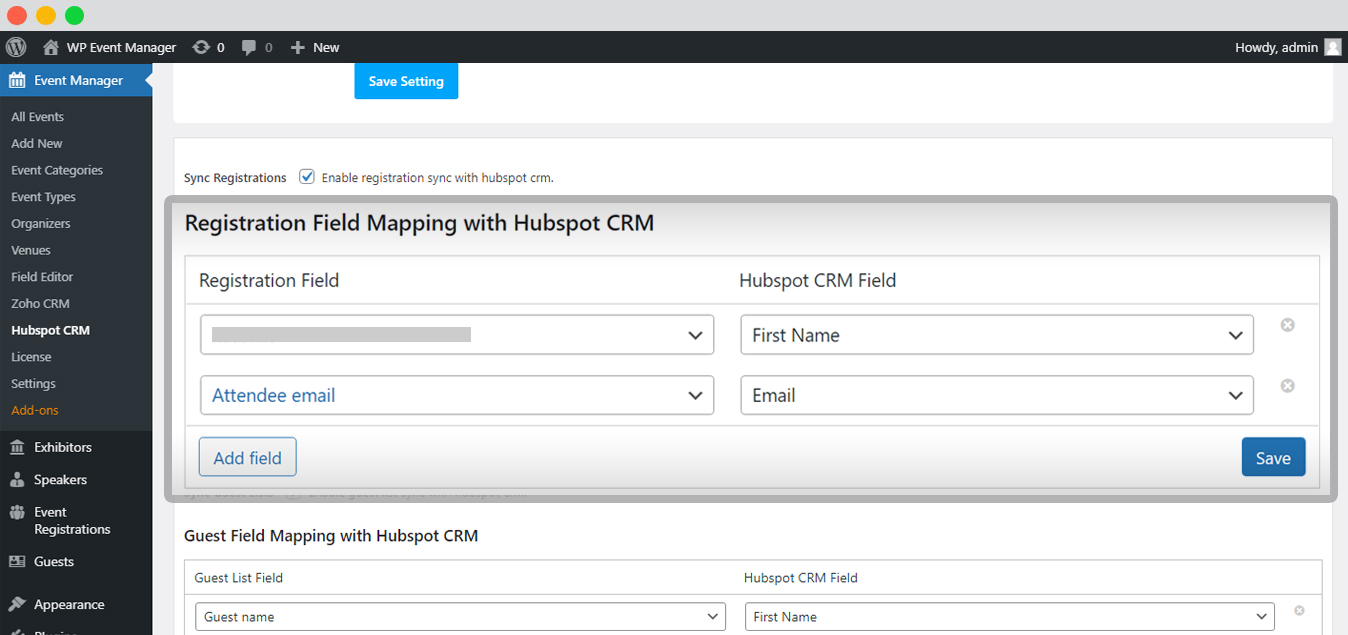
Task: Click the Exhibitors building icon
Action: (17, 447)
